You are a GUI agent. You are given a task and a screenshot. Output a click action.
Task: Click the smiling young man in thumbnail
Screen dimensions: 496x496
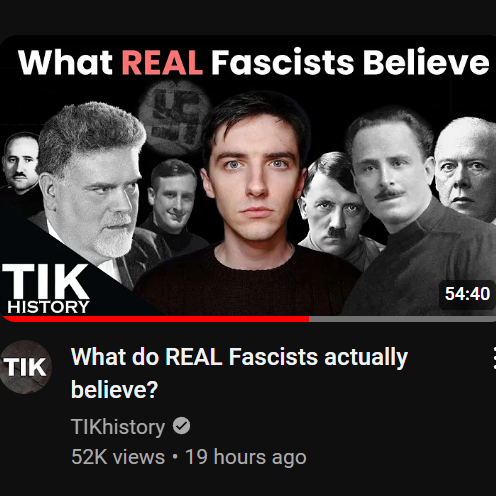[x=172, y=197]
